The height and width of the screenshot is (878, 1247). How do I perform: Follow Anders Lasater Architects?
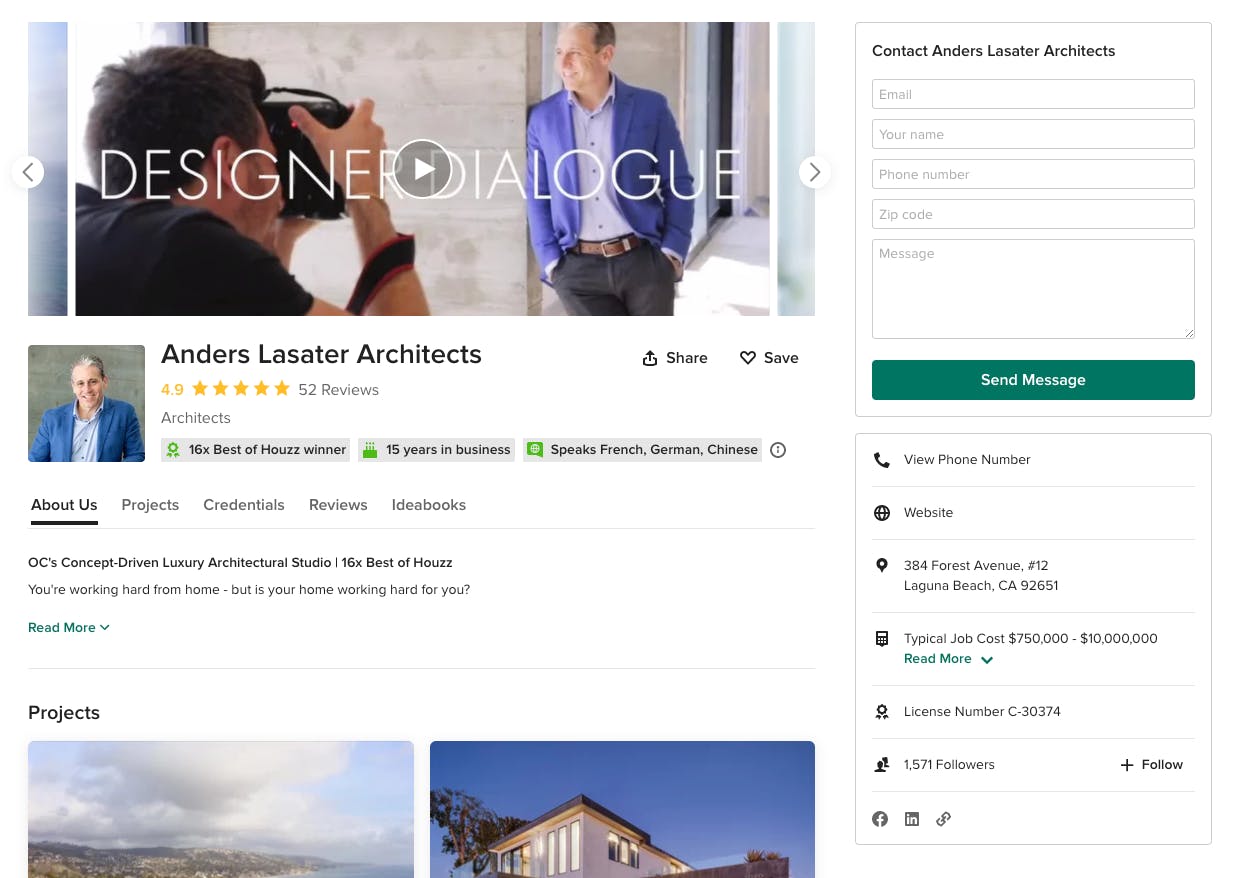tap(1151, 765)
